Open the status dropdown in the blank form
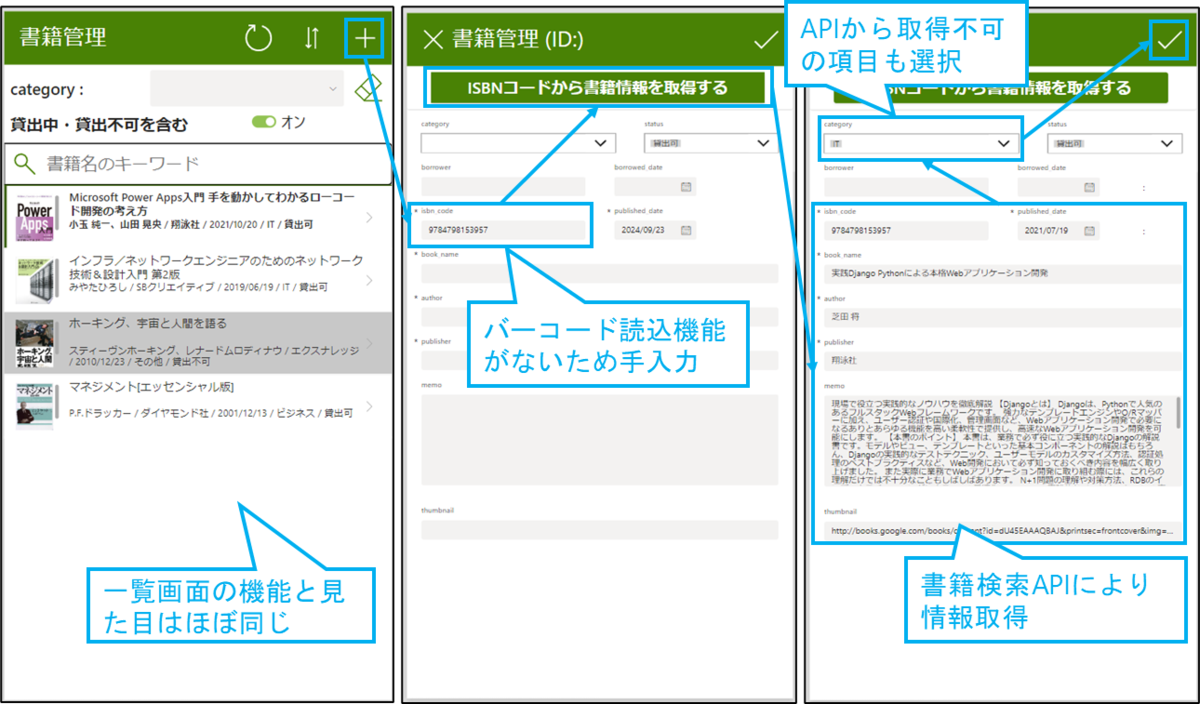 pyautogui.click(x=711, y=143)
